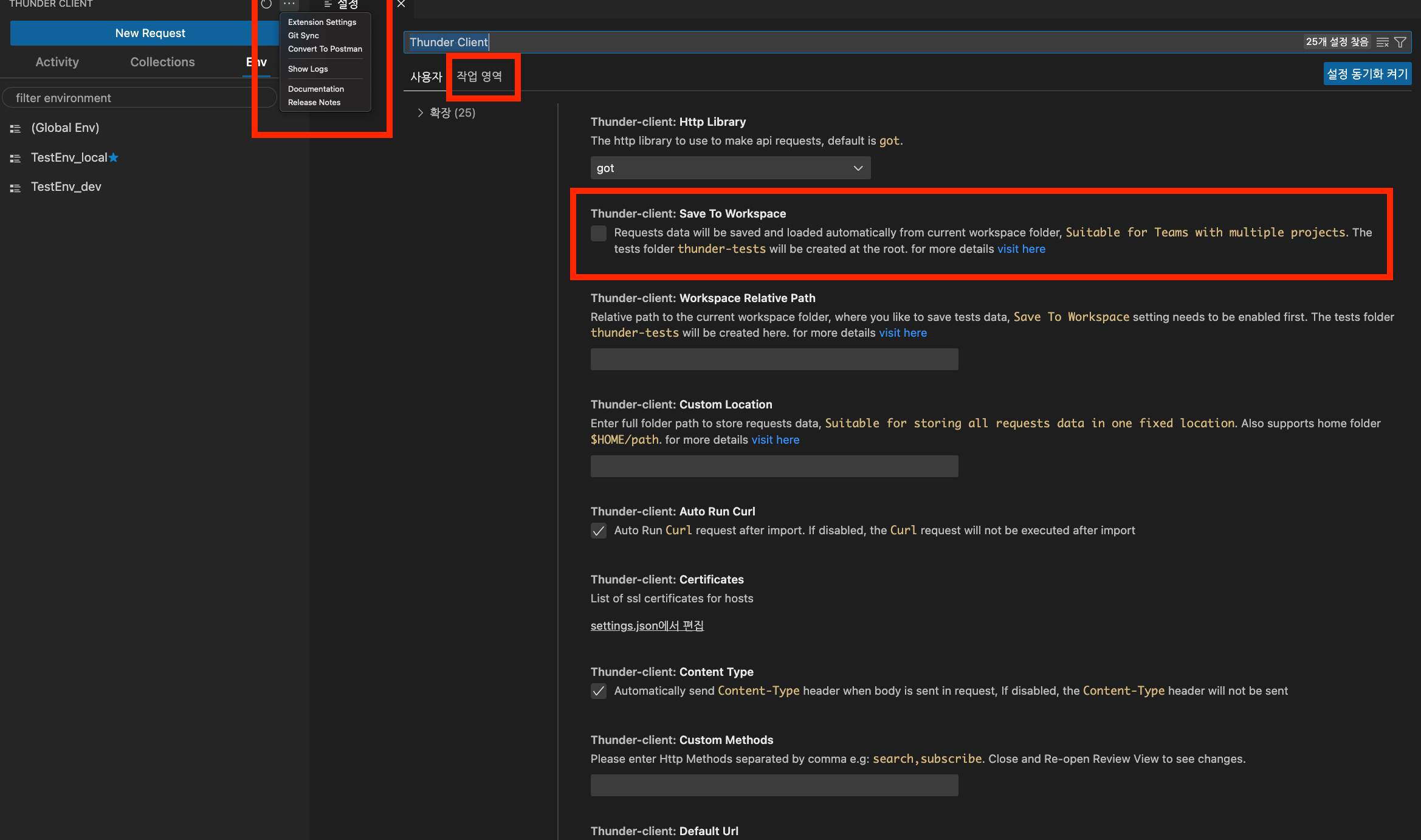Click the Thunder-client: Auto Run Curl heading
Image resolution: width=1421 pixels, height=840 pixels.
(x=673, y=511)
